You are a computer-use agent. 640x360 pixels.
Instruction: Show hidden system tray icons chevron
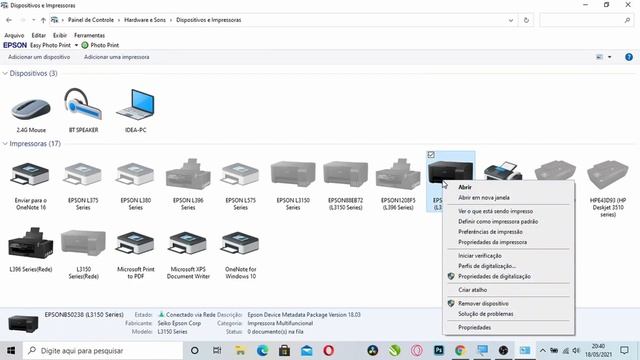(x=542, y=350)
